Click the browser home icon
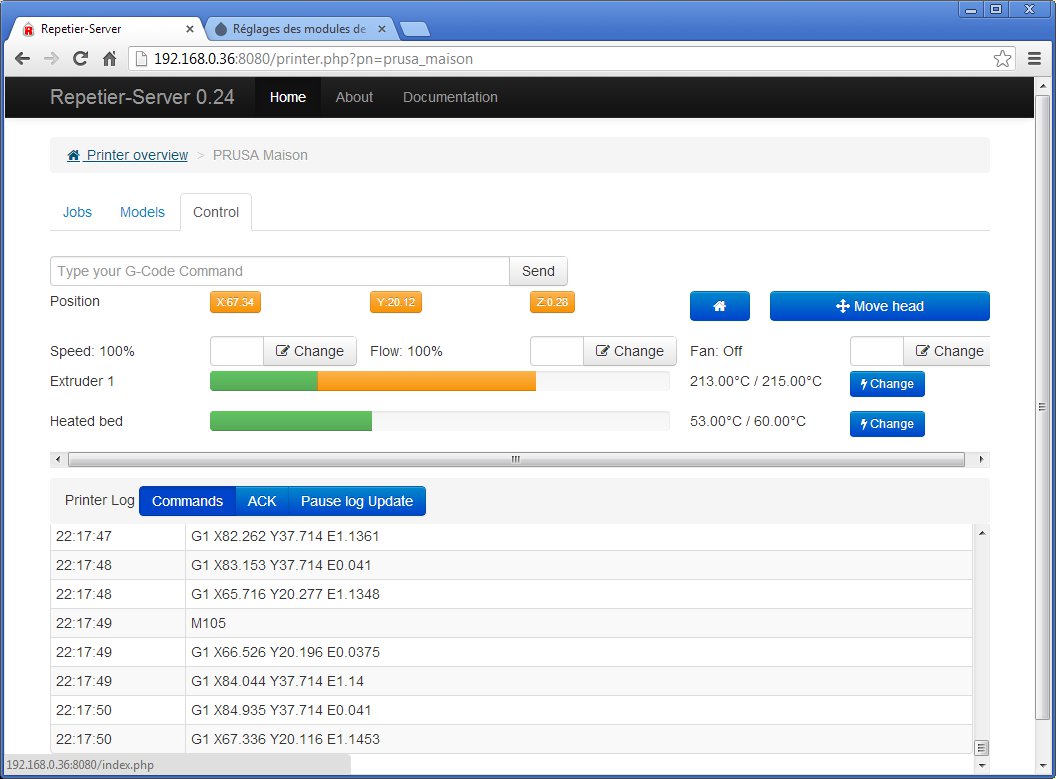 tap(110, 58)
